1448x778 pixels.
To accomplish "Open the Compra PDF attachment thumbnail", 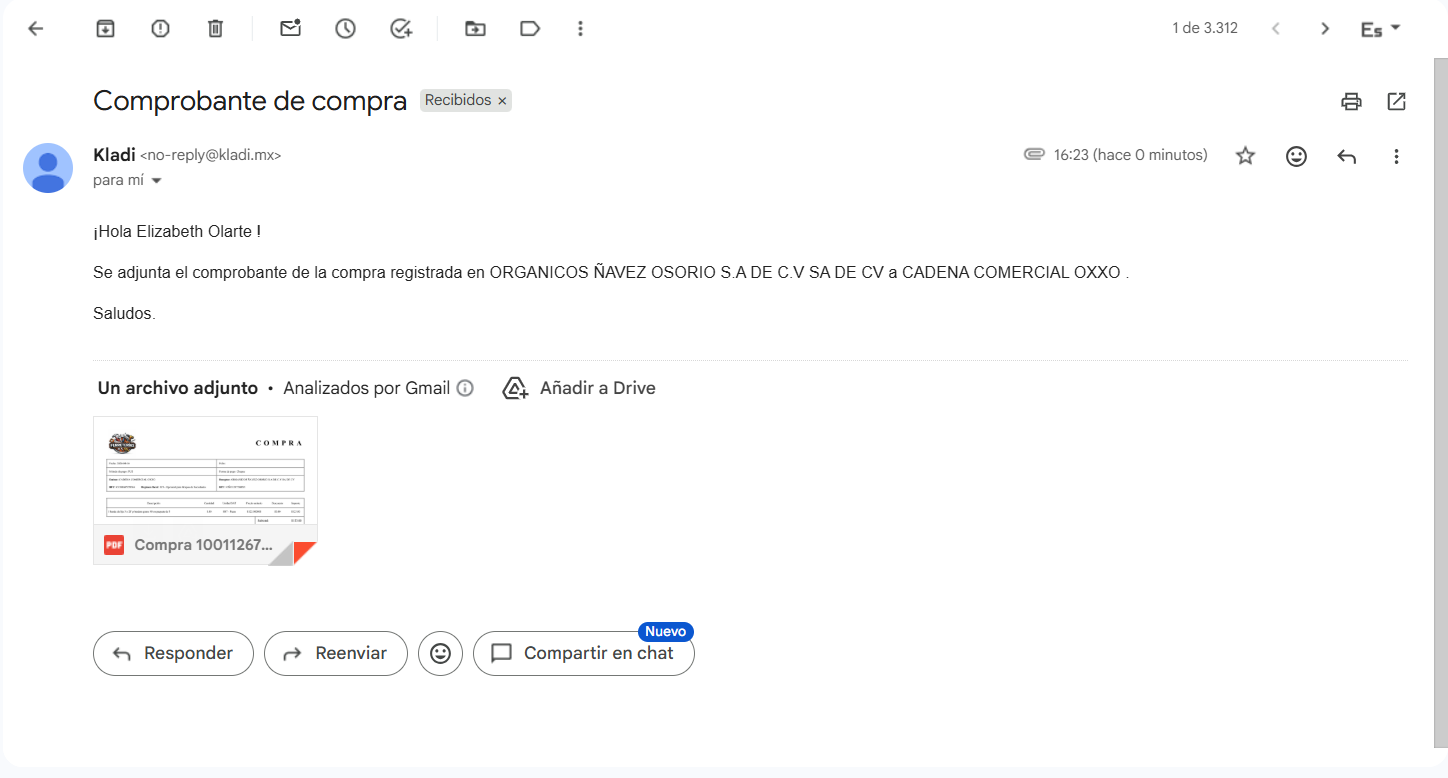I will 205,490.
